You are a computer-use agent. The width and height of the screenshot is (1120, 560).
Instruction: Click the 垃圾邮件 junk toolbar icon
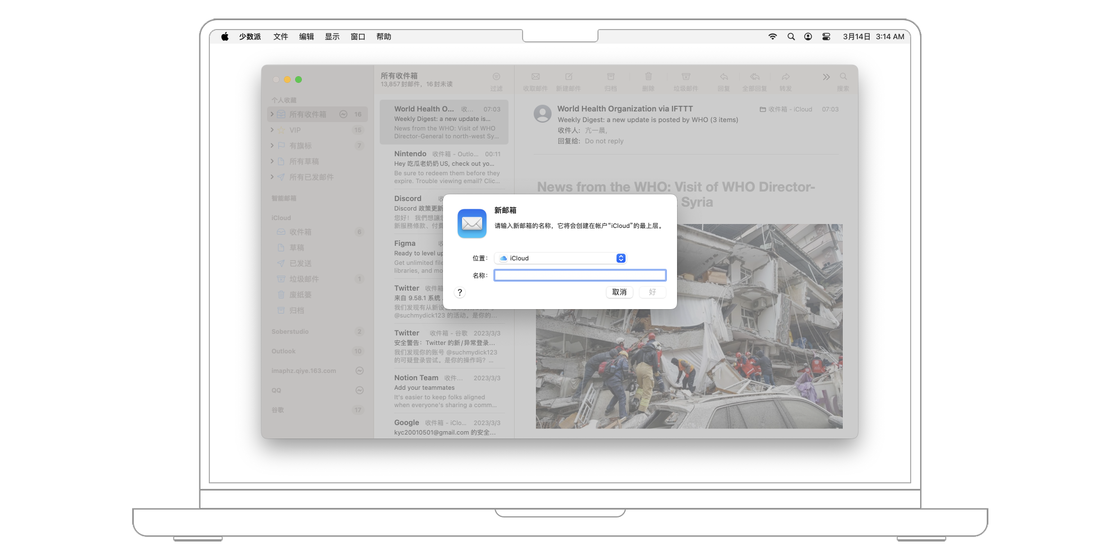click(686, 77)
